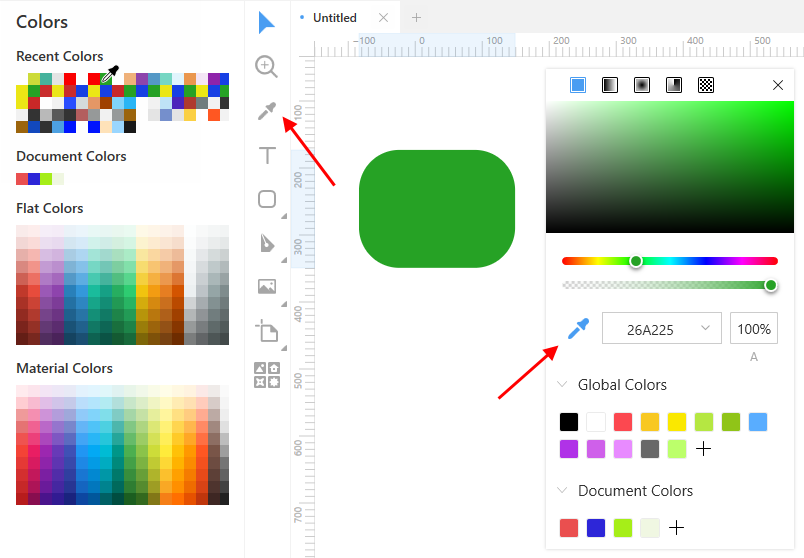Click the blue eyedropper in color picker

(578, 329)
